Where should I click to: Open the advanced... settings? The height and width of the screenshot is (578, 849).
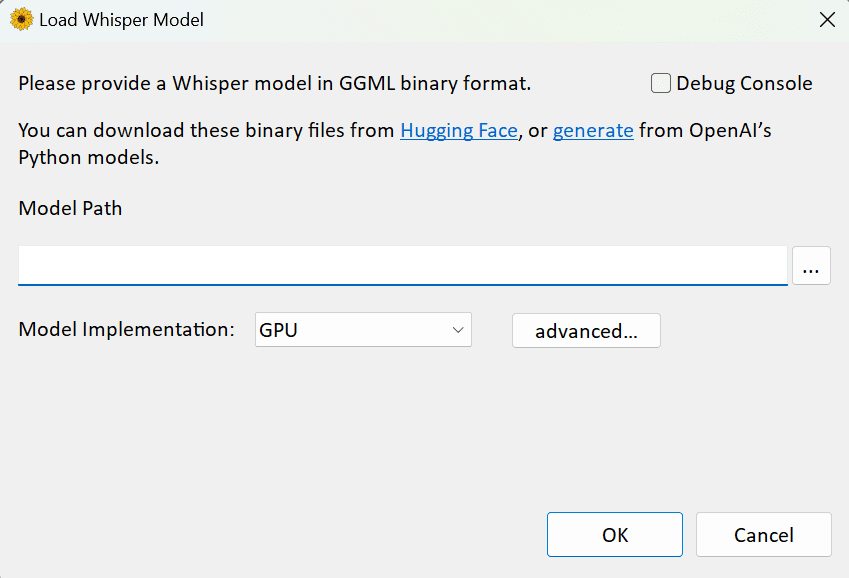pyautogui.click(x=586, y=331)
